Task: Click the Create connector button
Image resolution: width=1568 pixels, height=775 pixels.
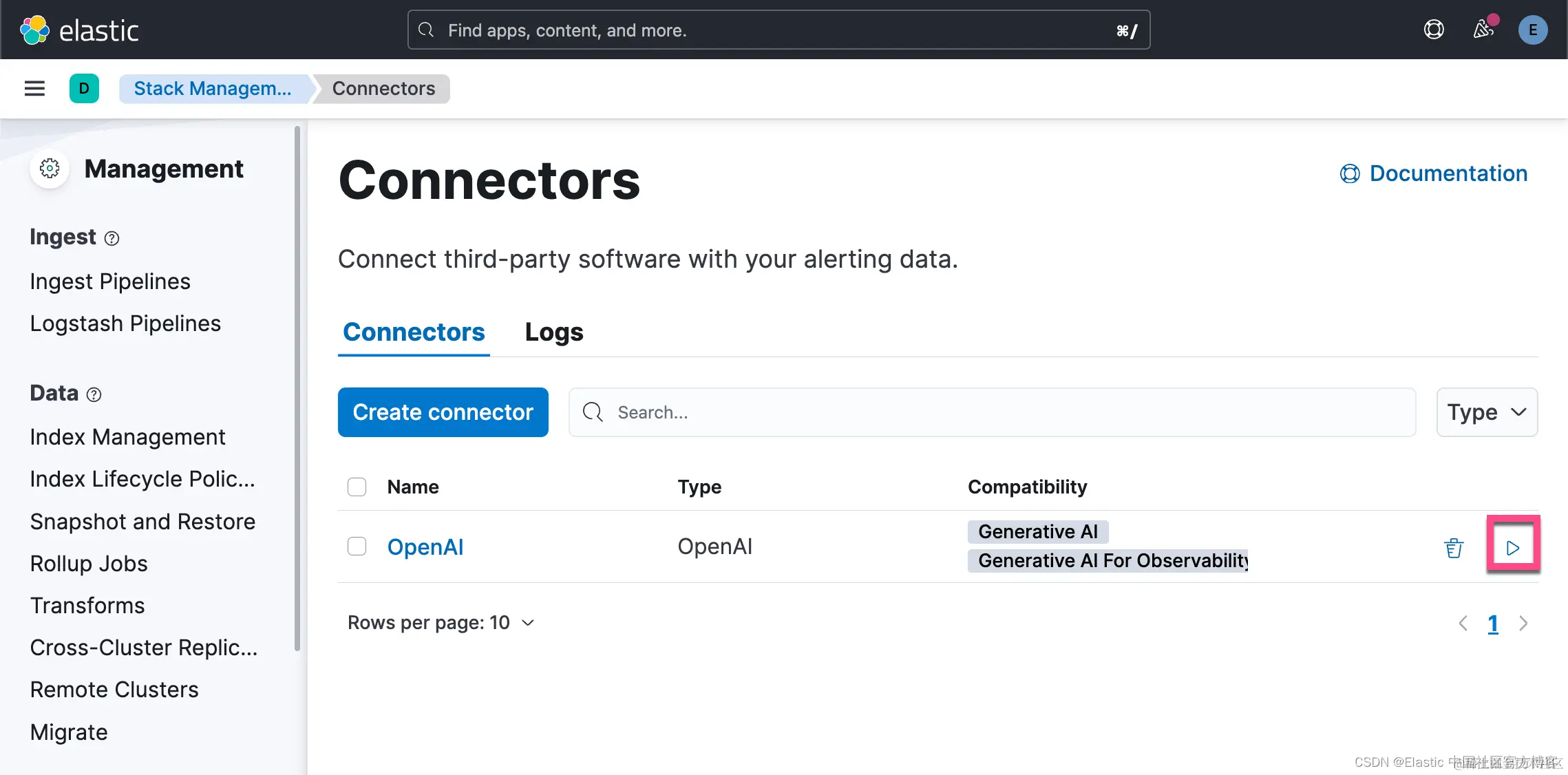Action: pos(443,412)
